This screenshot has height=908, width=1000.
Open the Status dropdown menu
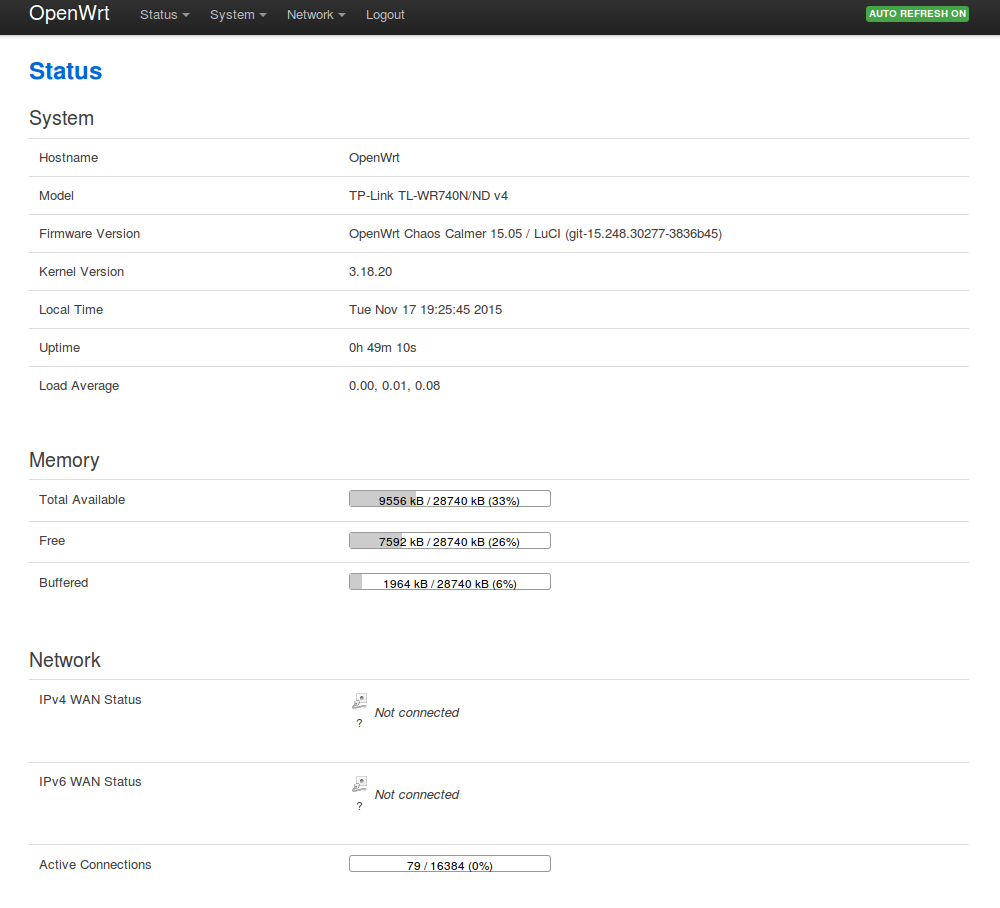point(164,15)
